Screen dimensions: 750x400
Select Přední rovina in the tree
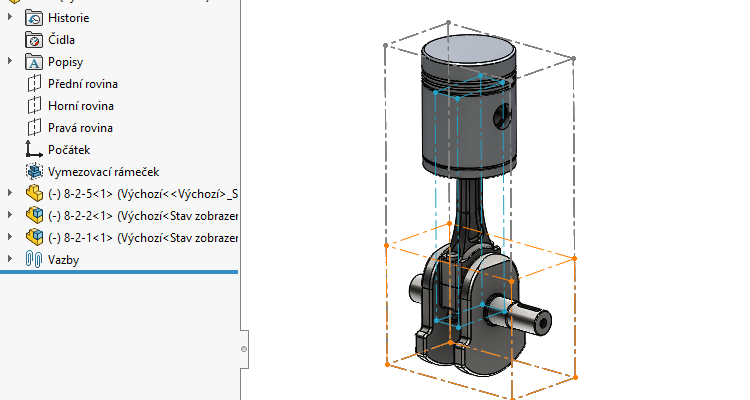(83, 84)
